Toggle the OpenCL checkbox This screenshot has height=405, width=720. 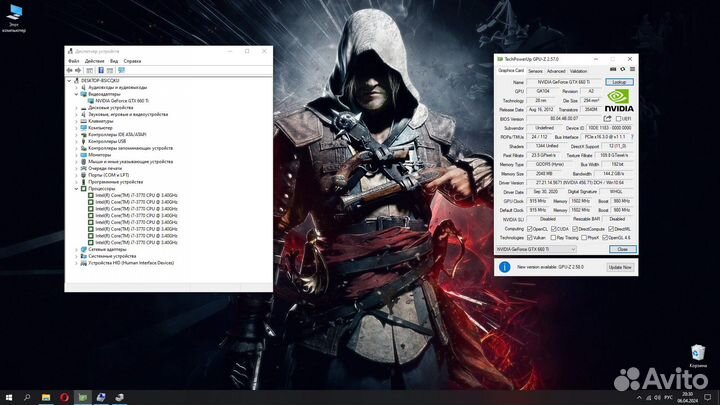(x=530, y=229)
